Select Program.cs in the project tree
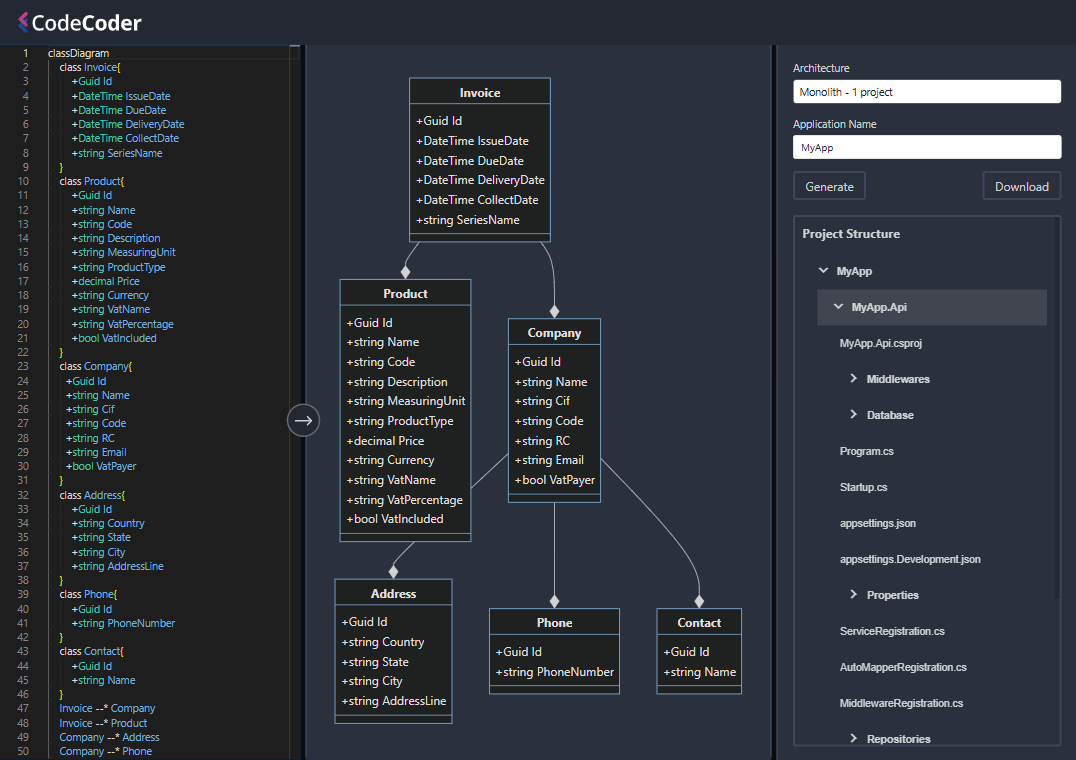This screenshot has height=760, width=1076. pos(866,451)
